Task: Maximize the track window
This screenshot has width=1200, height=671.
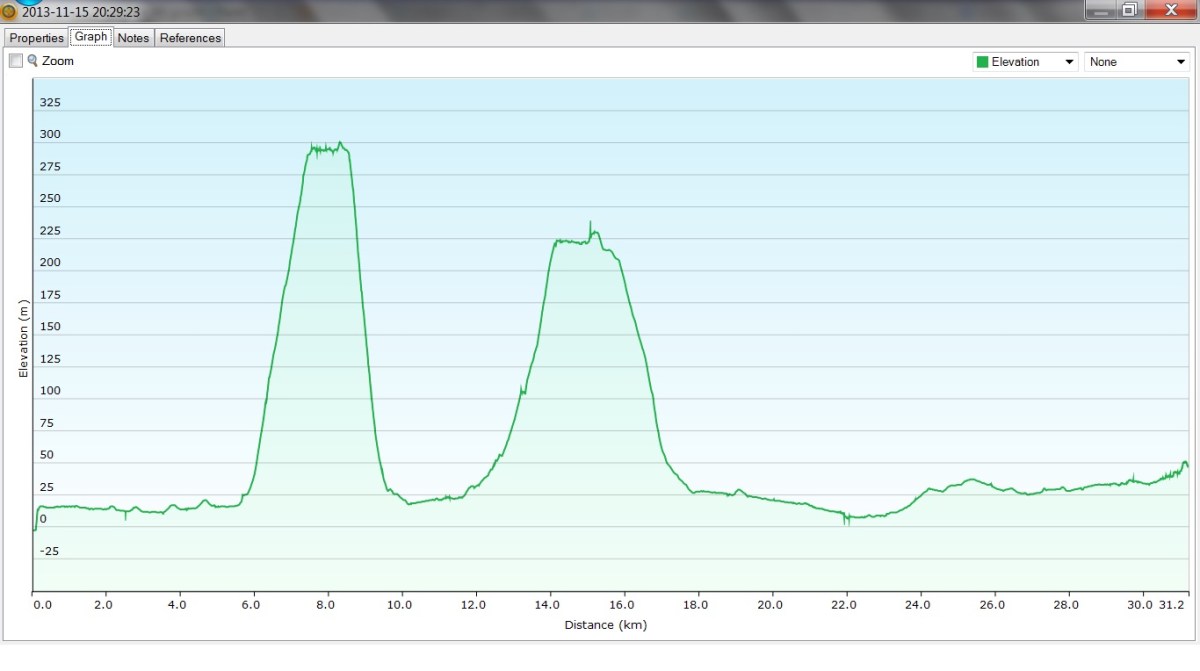Action: pyautogui.click(x=1129, y=10)
